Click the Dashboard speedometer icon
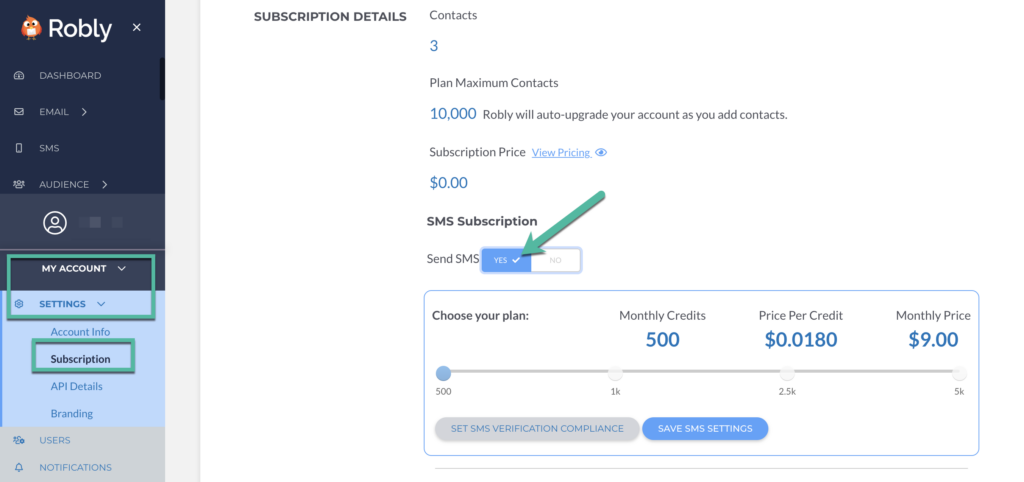The image size is (1024, 482). (x=19, y=76)
